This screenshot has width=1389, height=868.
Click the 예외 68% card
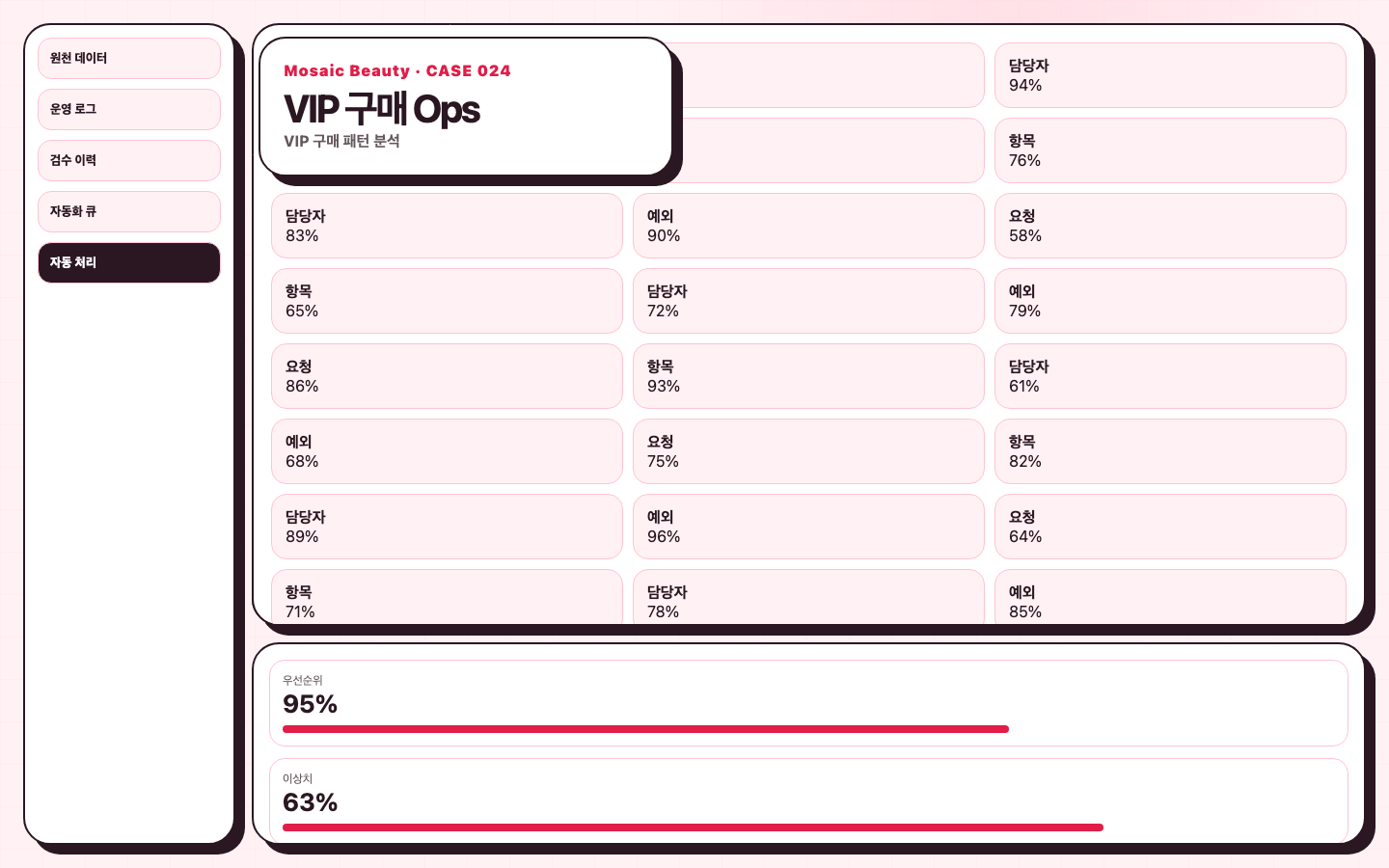[447, 451]
